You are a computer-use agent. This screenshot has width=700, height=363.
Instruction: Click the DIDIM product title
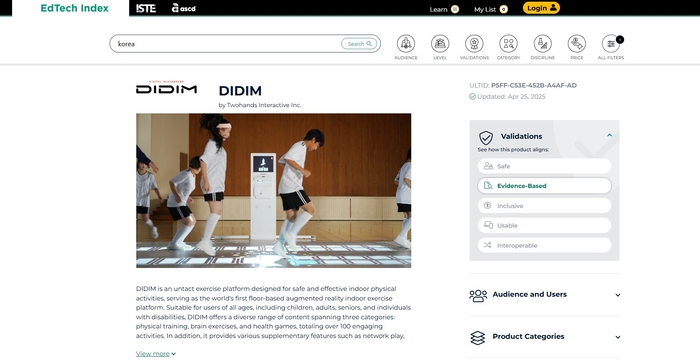click(x=240, y=91)
